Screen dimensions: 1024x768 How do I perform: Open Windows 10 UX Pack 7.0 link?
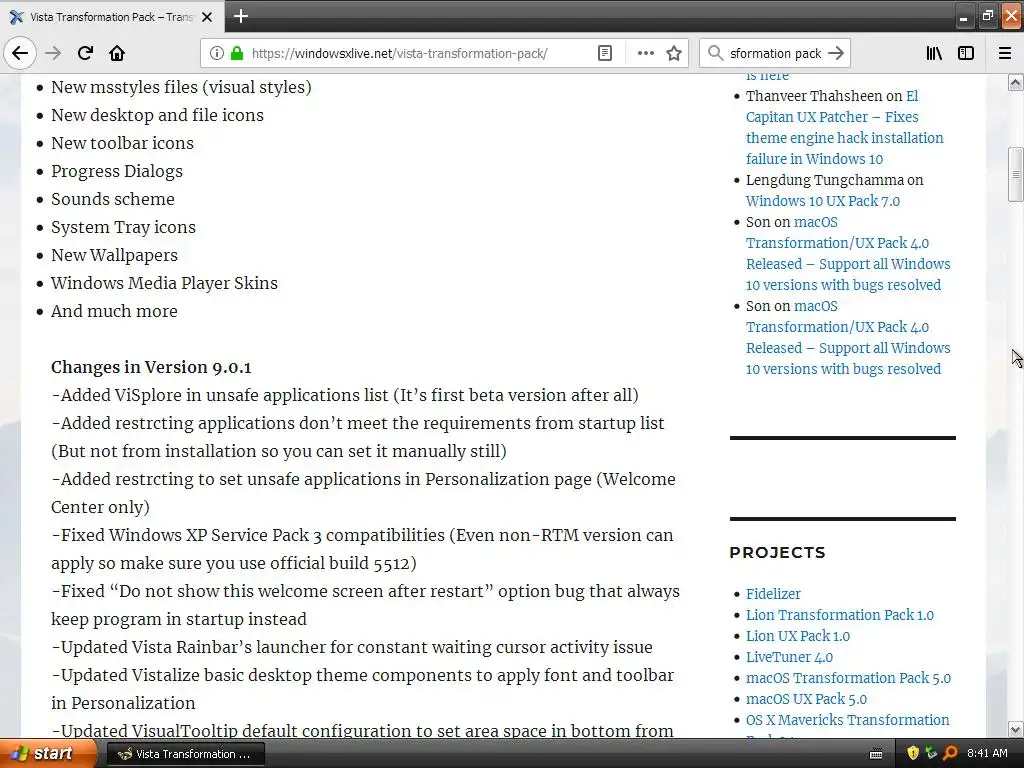[822, 201]
